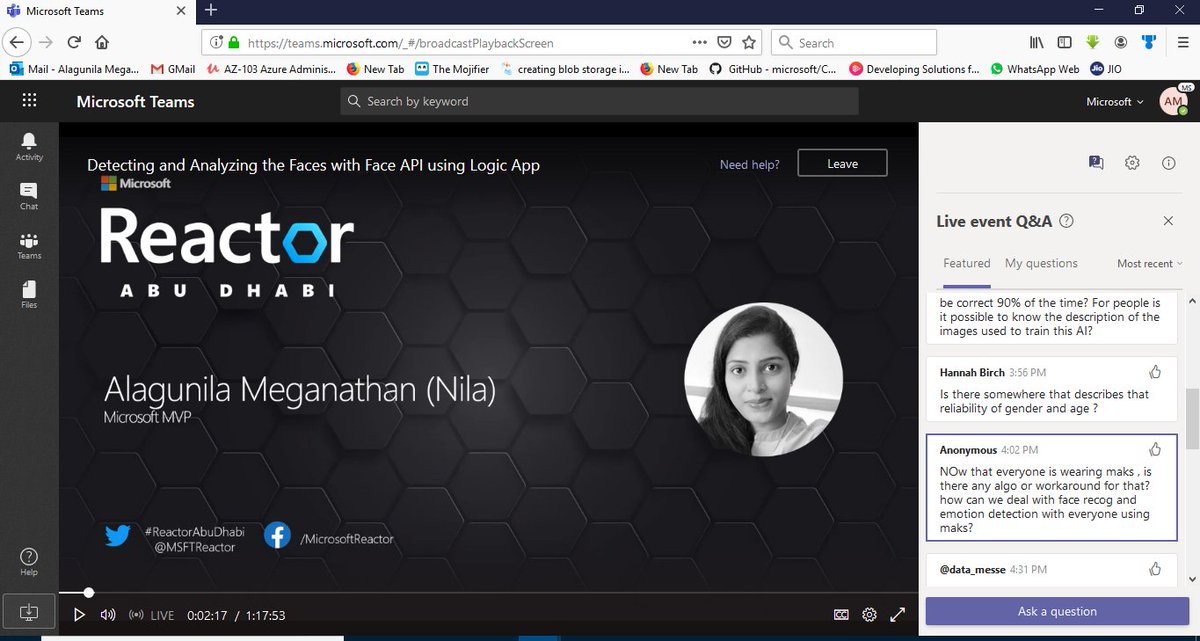The height and width of the screenshot is (641, 1200).
Task: Select Hannah Birch's question text
Action: click(1044, 401)
